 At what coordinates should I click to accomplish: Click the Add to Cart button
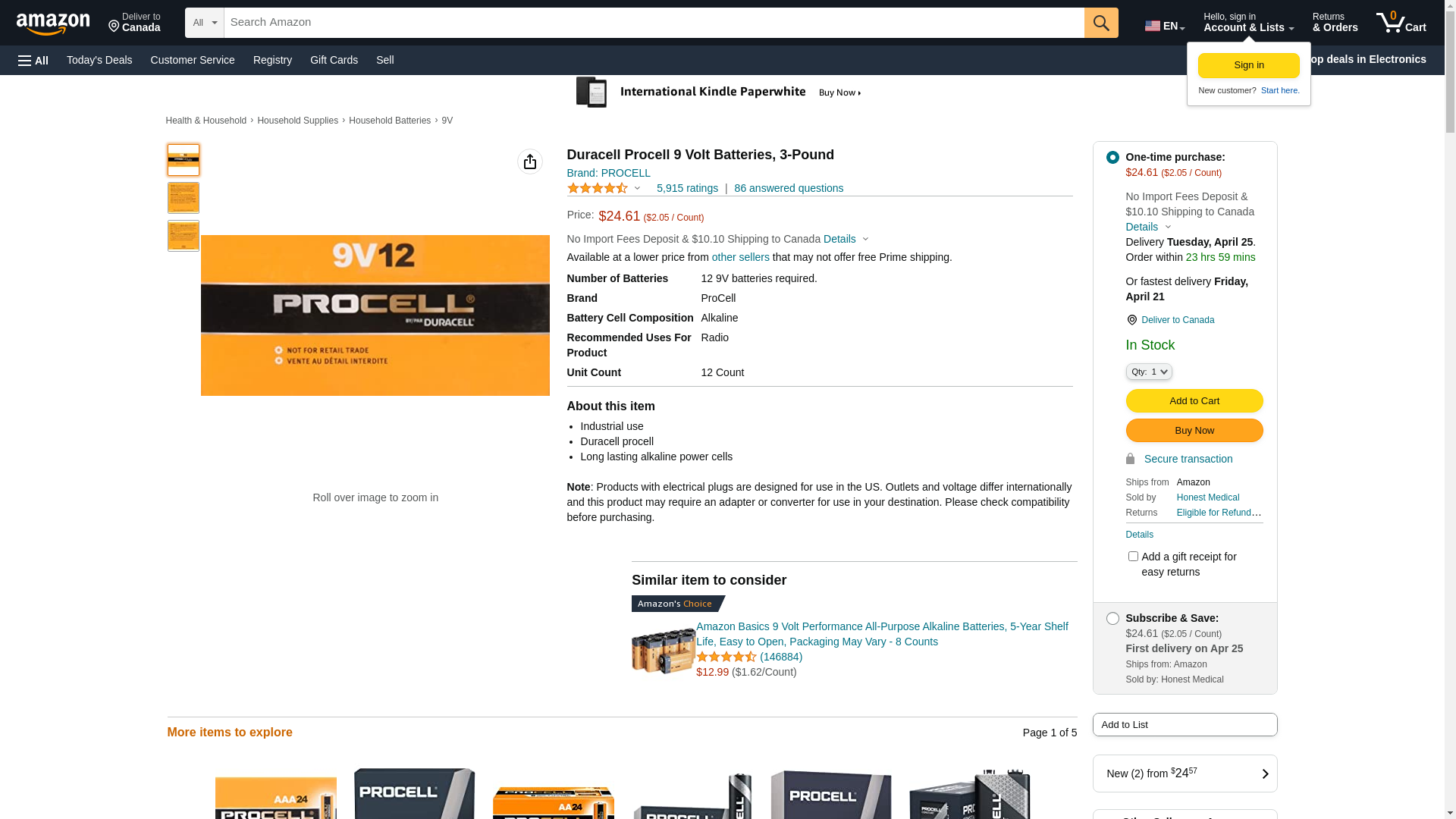1194,401
